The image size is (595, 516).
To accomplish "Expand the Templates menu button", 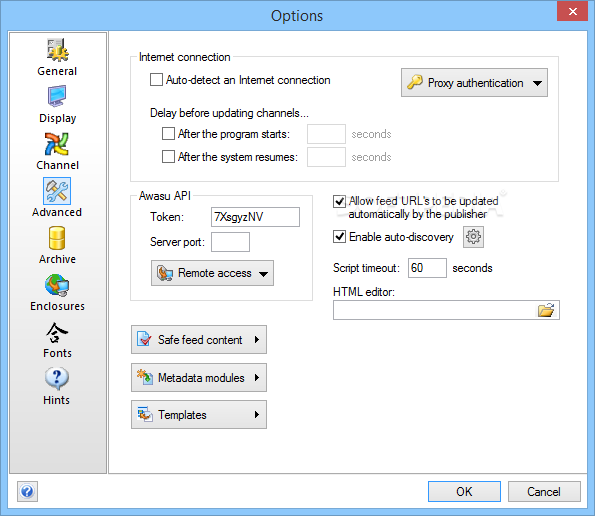I will tap(199, 415).
